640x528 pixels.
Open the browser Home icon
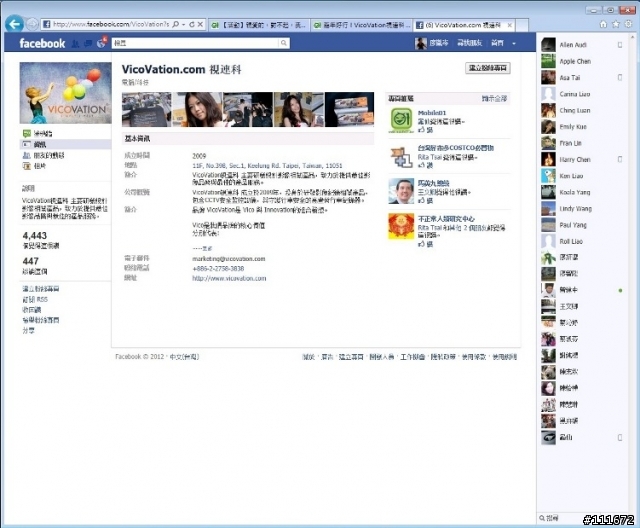click(603, 24)
